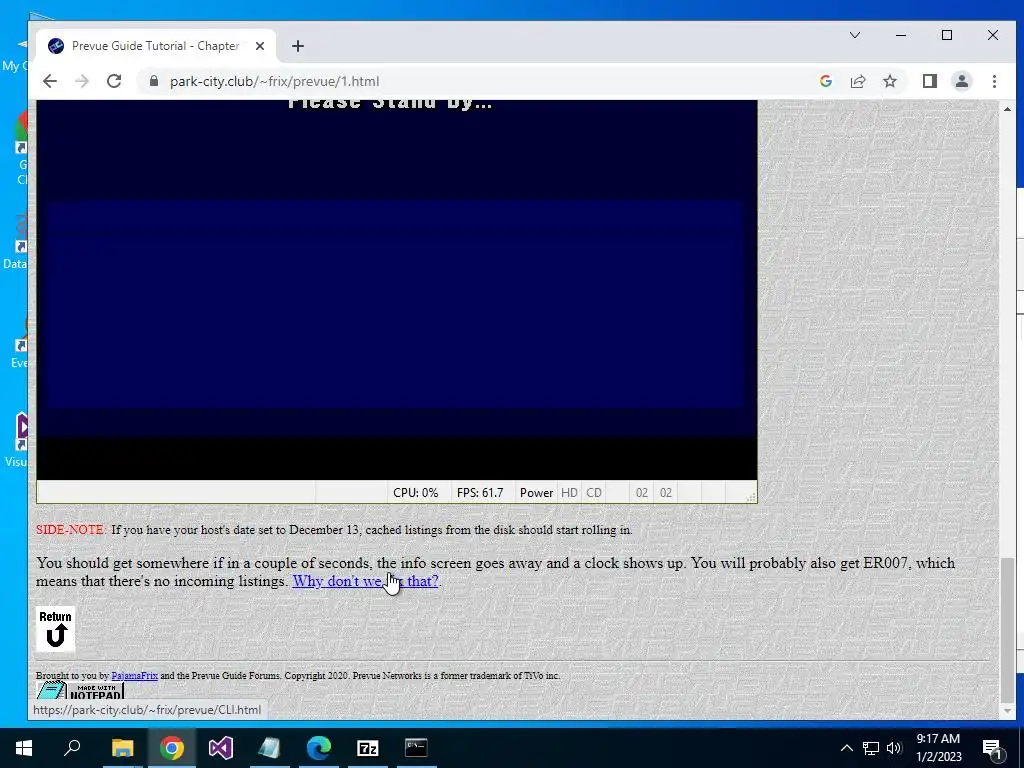1024x768 pixels.
Task: Close the Prevue Guide Tutorial tab
Action: [260, 46]
